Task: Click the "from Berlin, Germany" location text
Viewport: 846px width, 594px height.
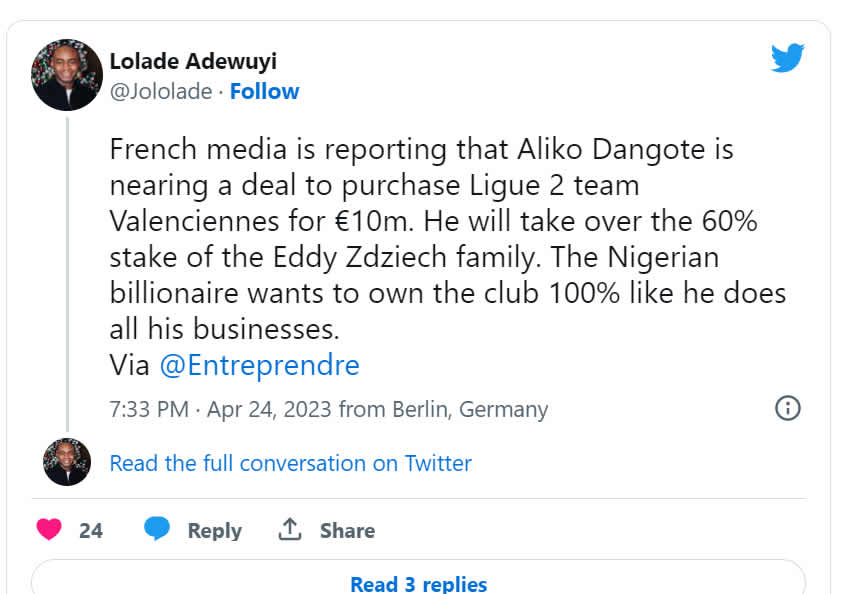Action: (x=443, y=409)
